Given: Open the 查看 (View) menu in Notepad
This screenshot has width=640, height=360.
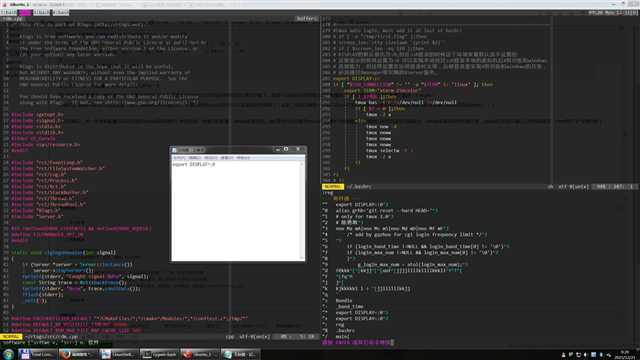Looking at the screenshot, I should 227,158.
